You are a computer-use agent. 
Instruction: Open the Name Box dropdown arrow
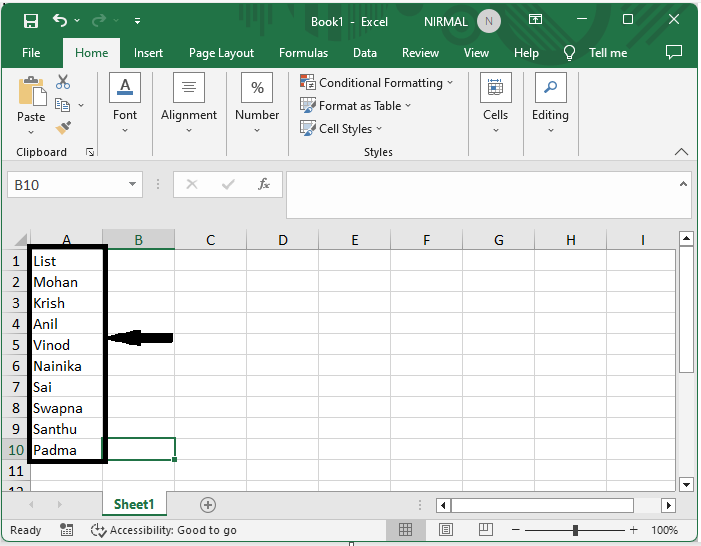132,184
